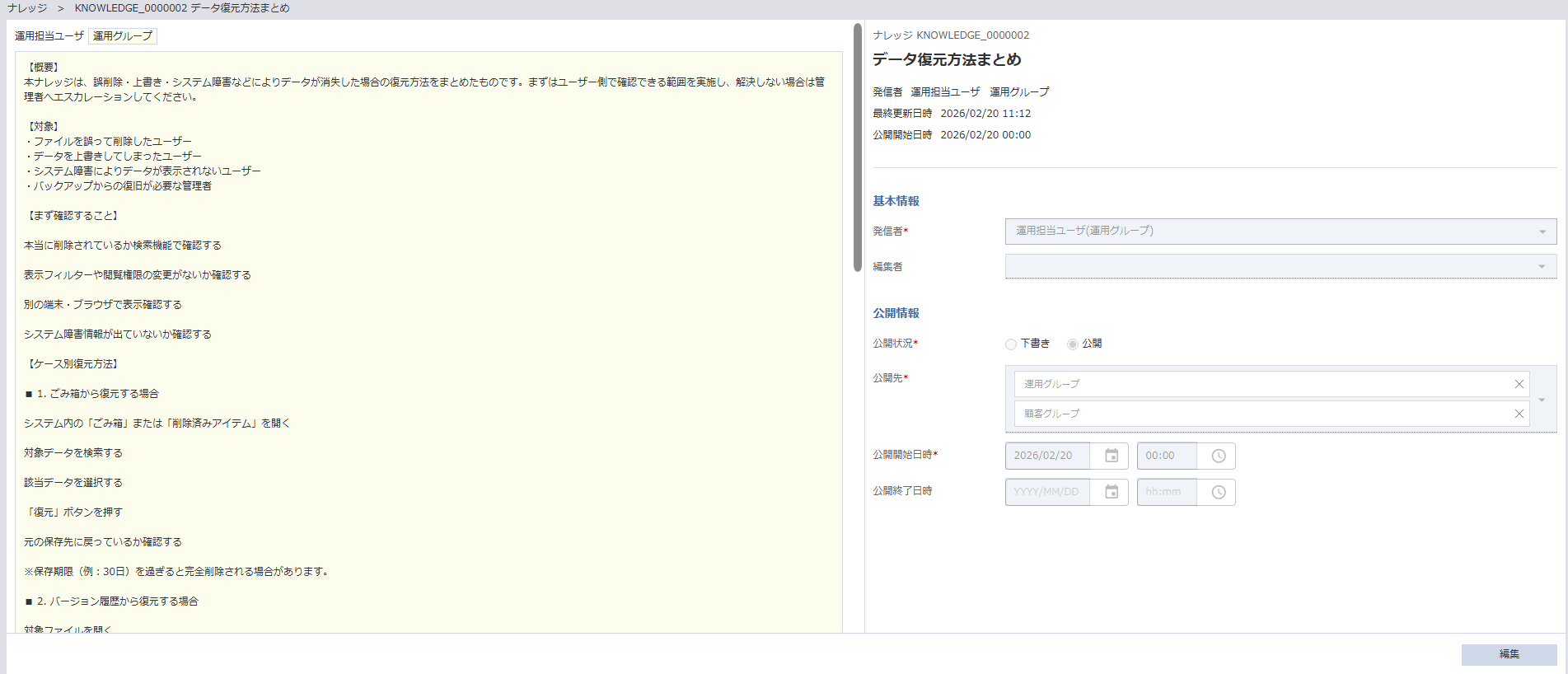Expand the 発信者 dropdown
1568x674 pixels.
[1542, 232]
